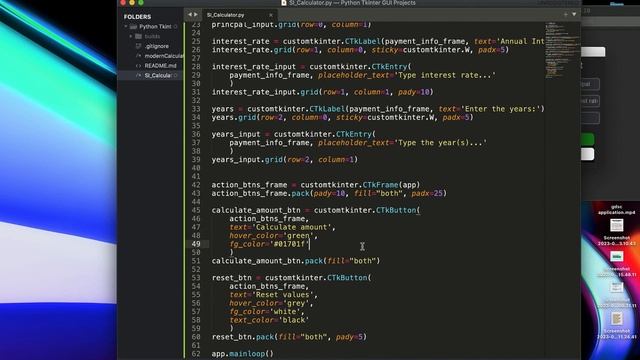The image size is (640, 360).
Task: Open README.md in the sidebar
Action: click(160, 66)
